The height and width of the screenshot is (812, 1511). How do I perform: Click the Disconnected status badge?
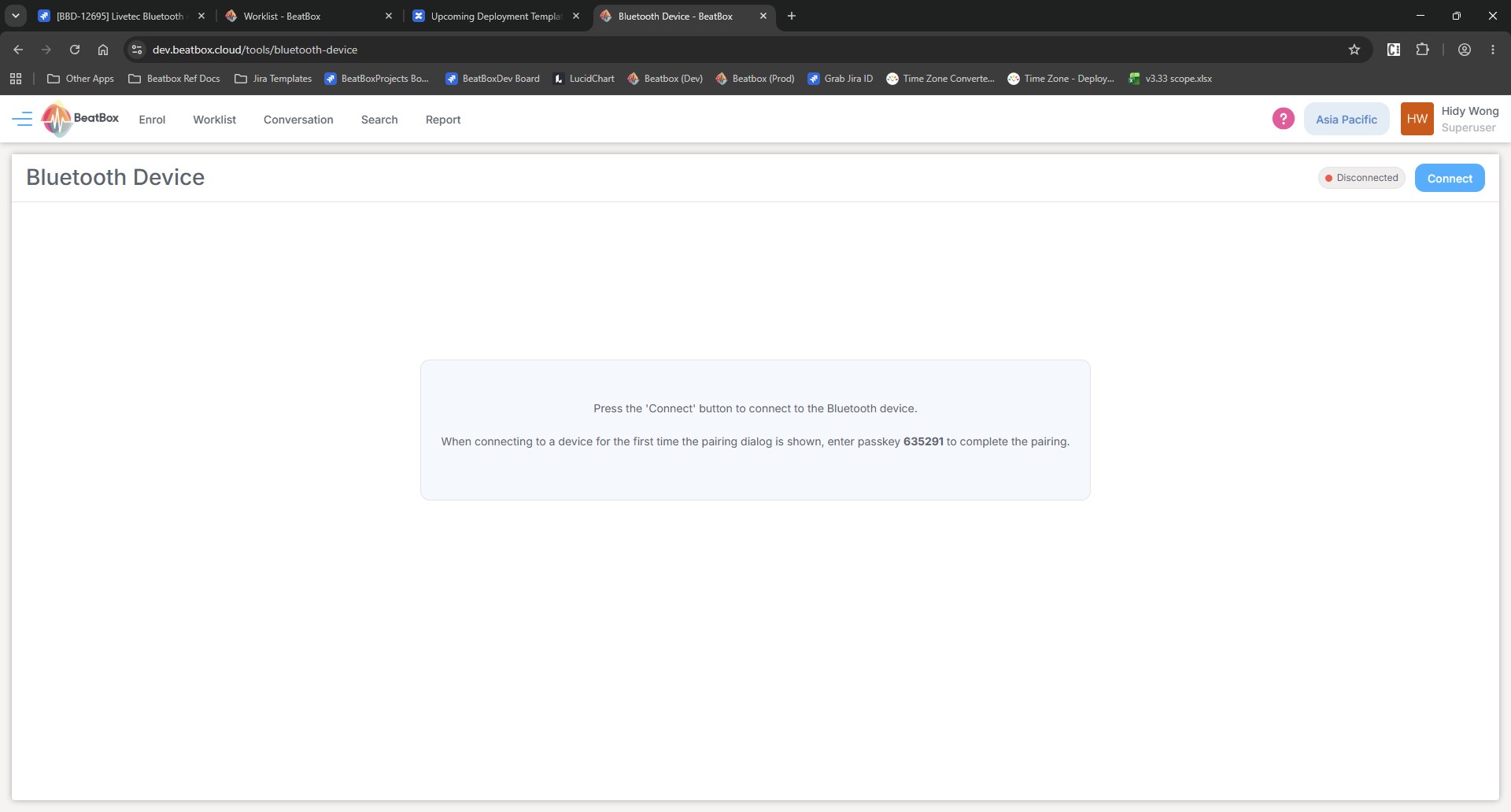(x=1361, y=178)
